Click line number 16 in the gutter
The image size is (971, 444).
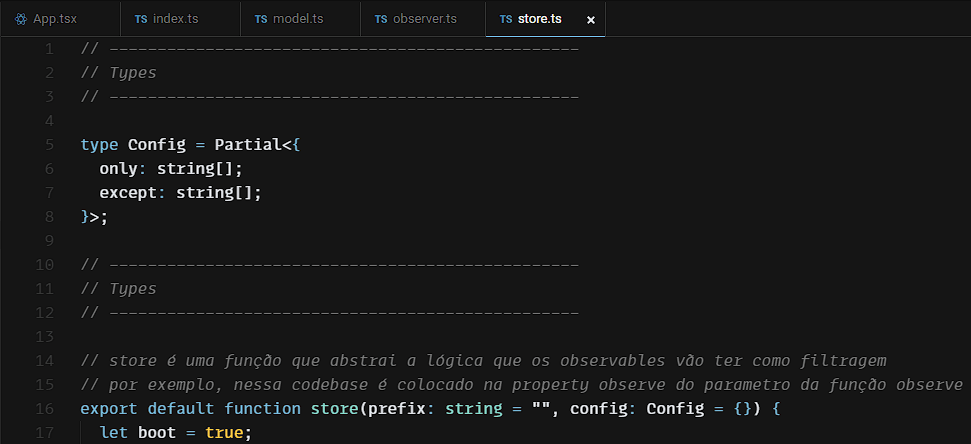click(x=44, y=409)
